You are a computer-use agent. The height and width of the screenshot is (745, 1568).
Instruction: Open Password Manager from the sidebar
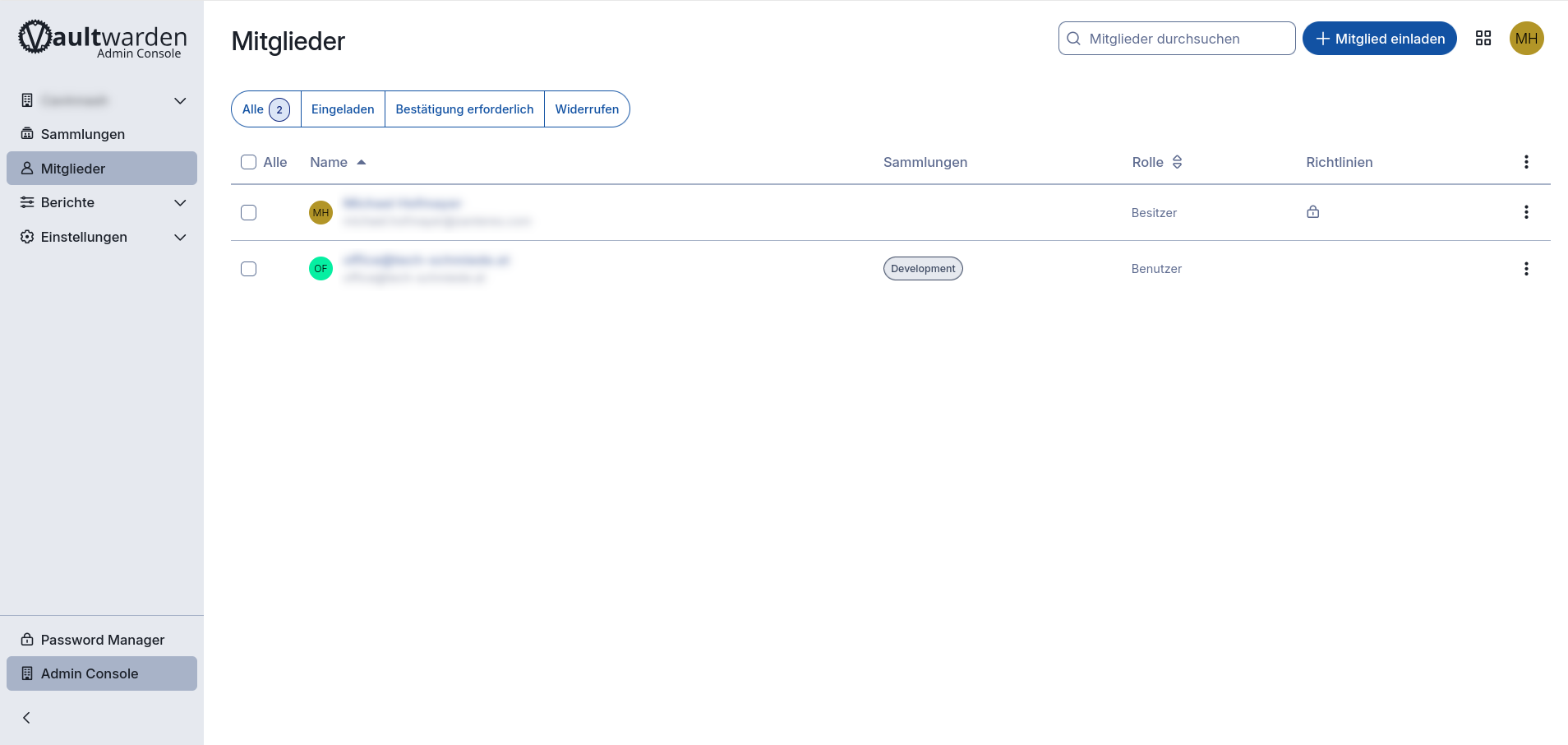pyautogui.click(x=102, y=640)
